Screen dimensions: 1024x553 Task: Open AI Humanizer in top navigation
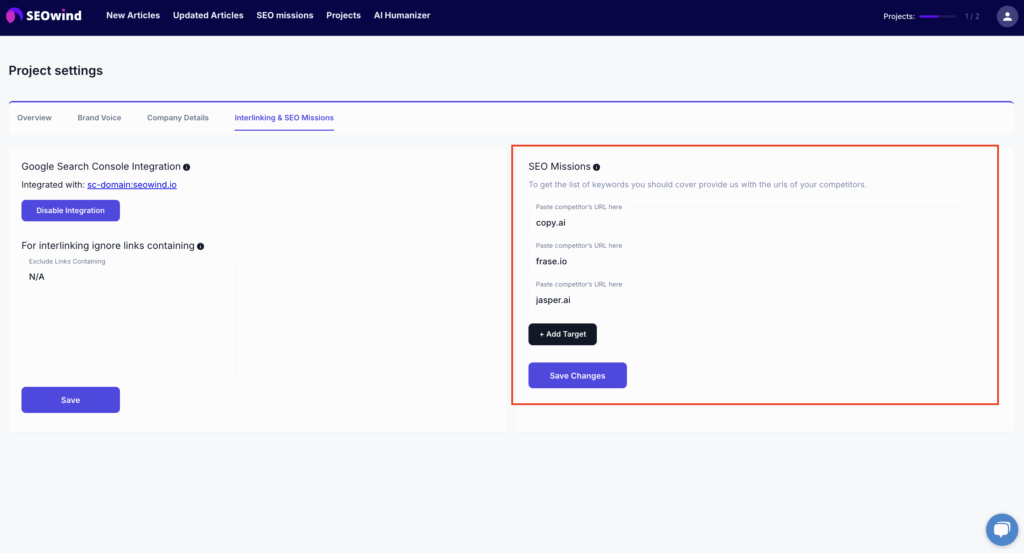404,16
